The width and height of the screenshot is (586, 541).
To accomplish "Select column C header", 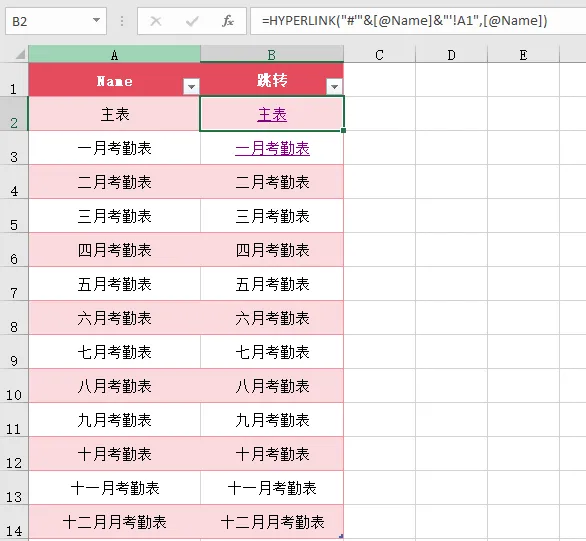I will pyautogui.click(x=379, y=54).
